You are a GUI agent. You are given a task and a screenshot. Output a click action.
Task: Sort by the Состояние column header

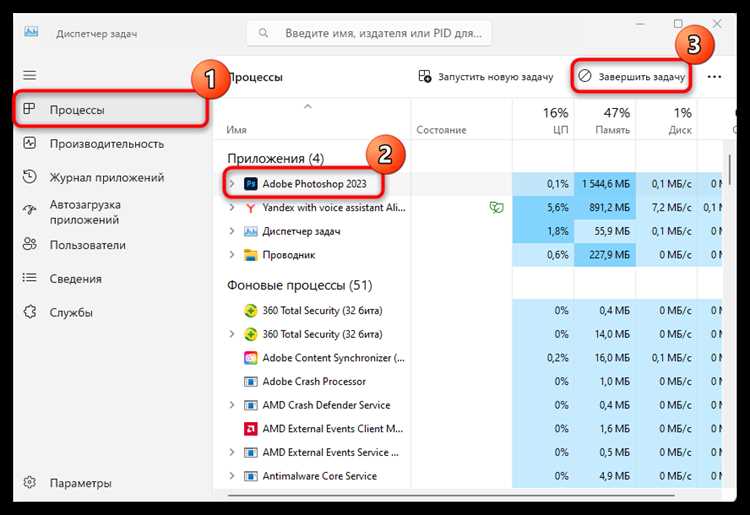coord(462,119)
